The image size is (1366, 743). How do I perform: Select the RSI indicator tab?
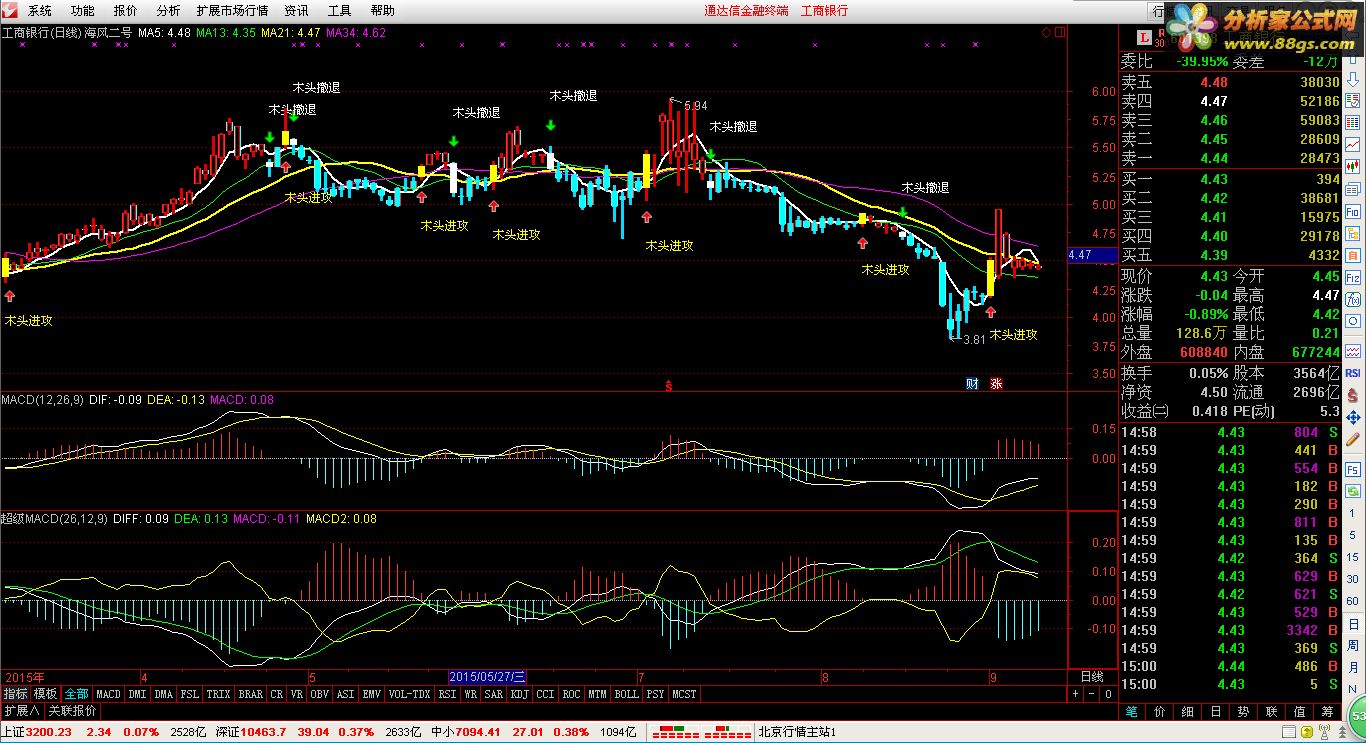pyautogui.click(x=447, y=693)
